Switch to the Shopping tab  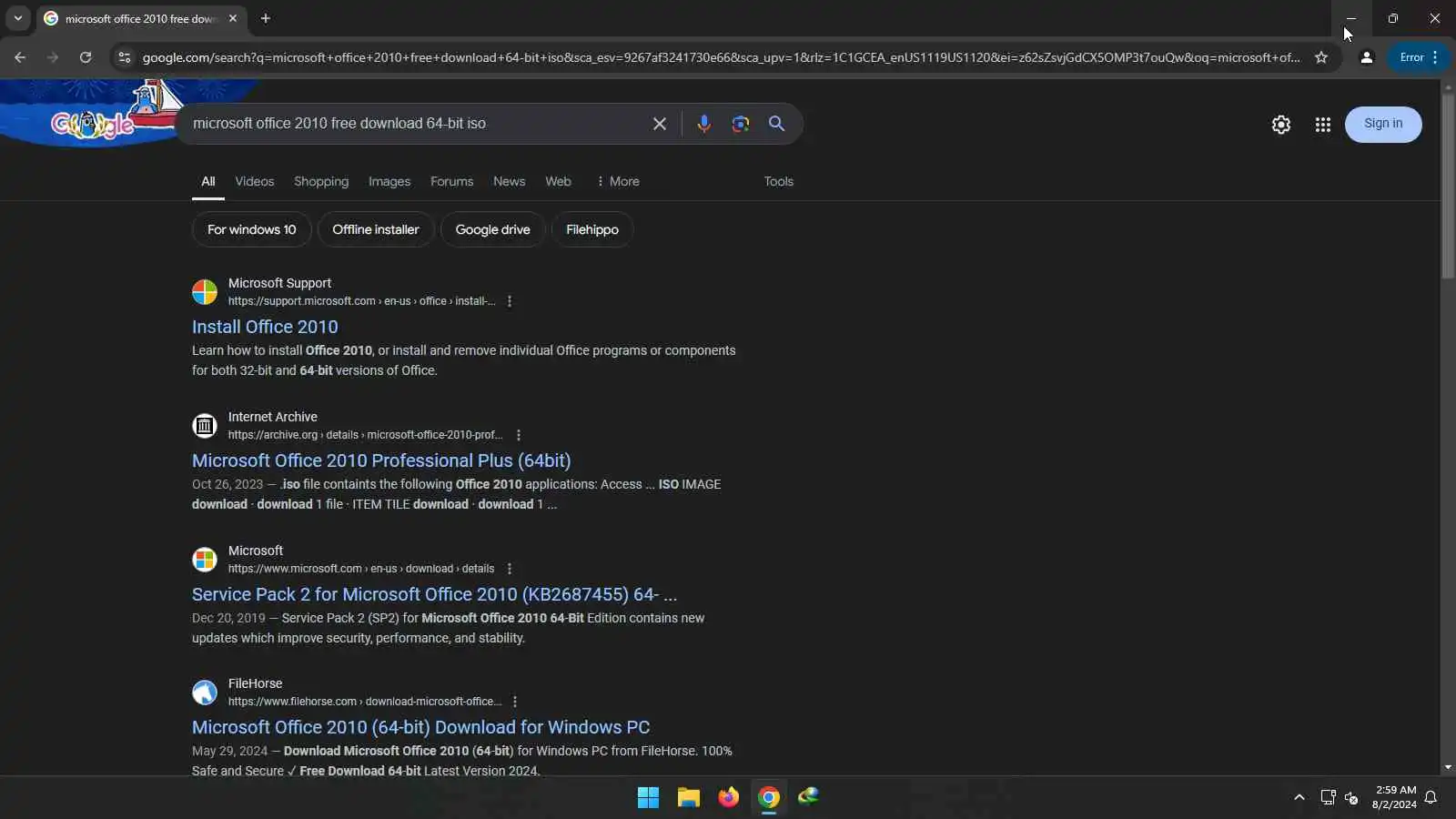tap(321, 181)
